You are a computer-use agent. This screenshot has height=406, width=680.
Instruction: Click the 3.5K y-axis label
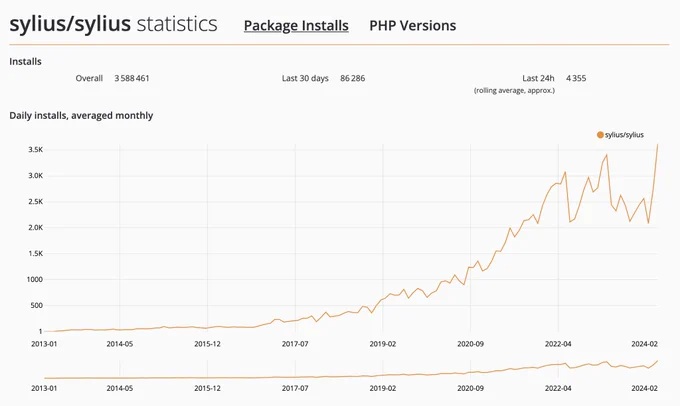click(x=36, y=150)
